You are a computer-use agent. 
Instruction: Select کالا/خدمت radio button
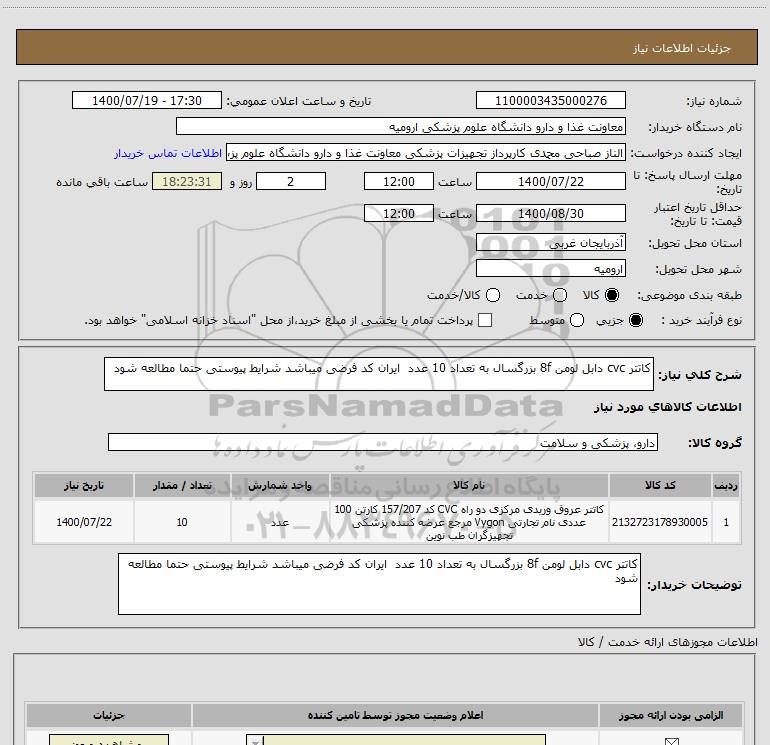[x=493, y=295]
